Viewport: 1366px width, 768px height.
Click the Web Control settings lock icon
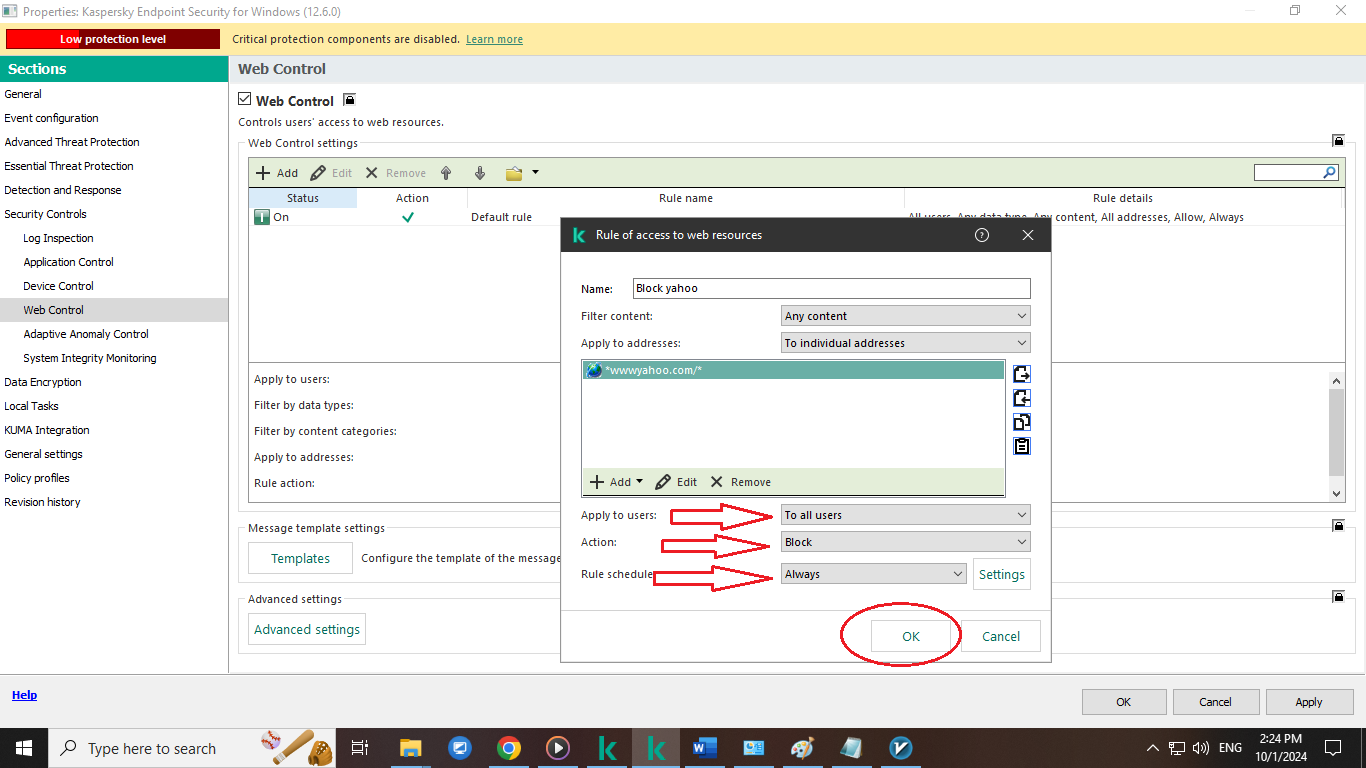[1338, 141]
